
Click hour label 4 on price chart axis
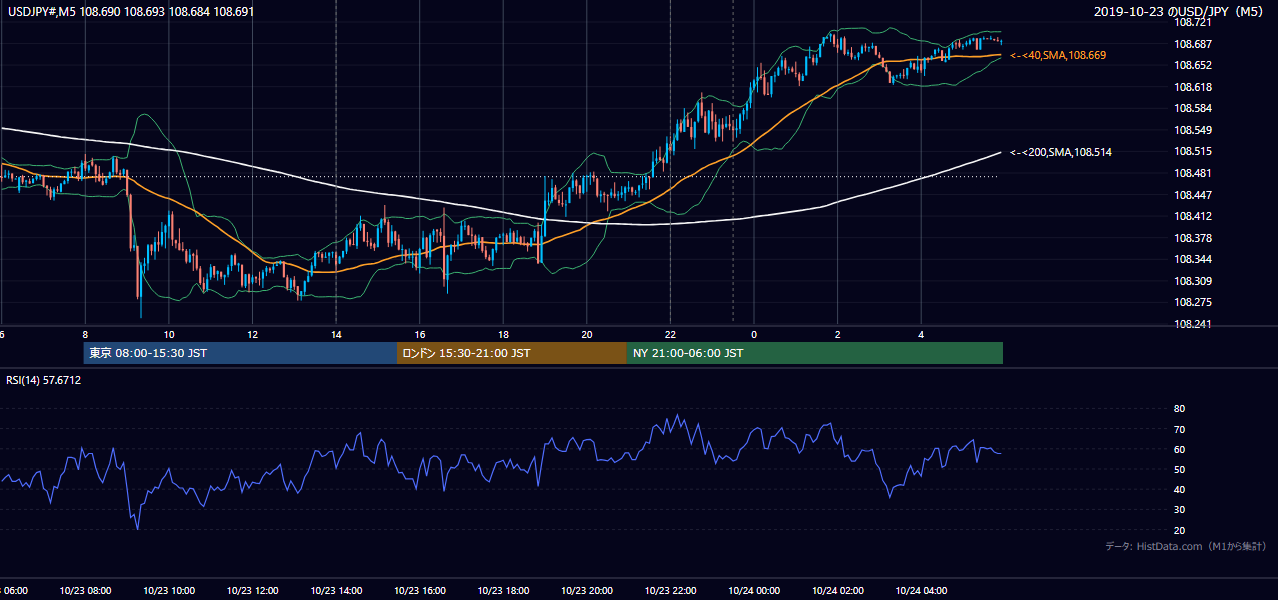pos(921,334)
